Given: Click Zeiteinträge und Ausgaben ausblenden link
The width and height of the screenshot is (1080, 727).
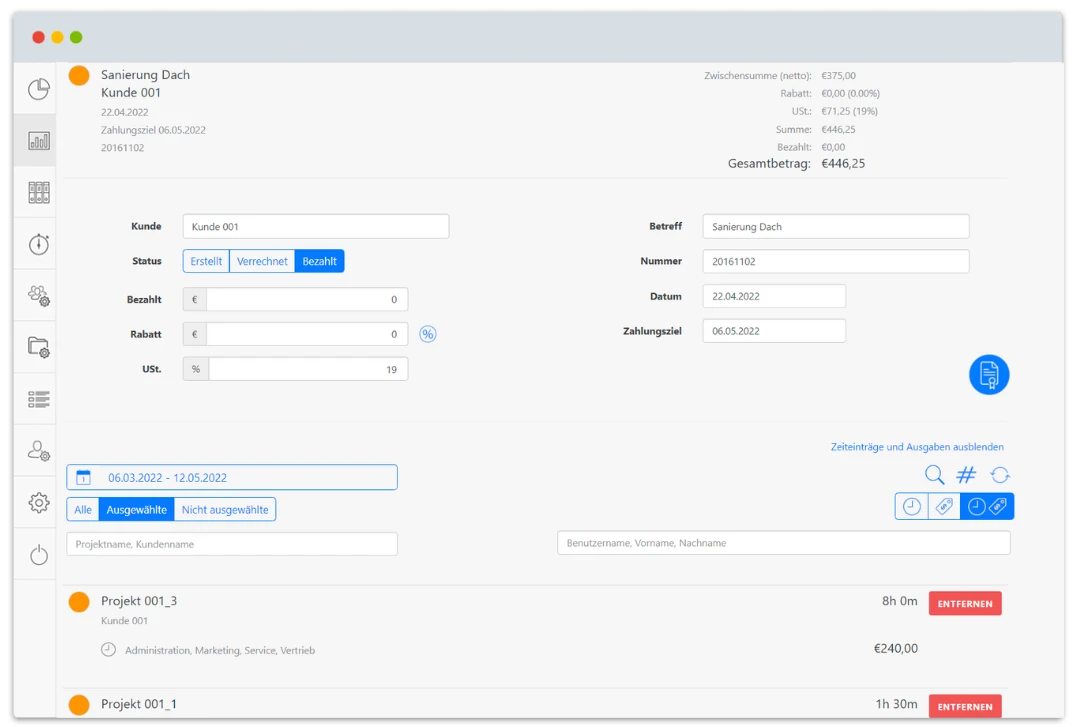Looking at the screenshot, I should click(917, 447).
